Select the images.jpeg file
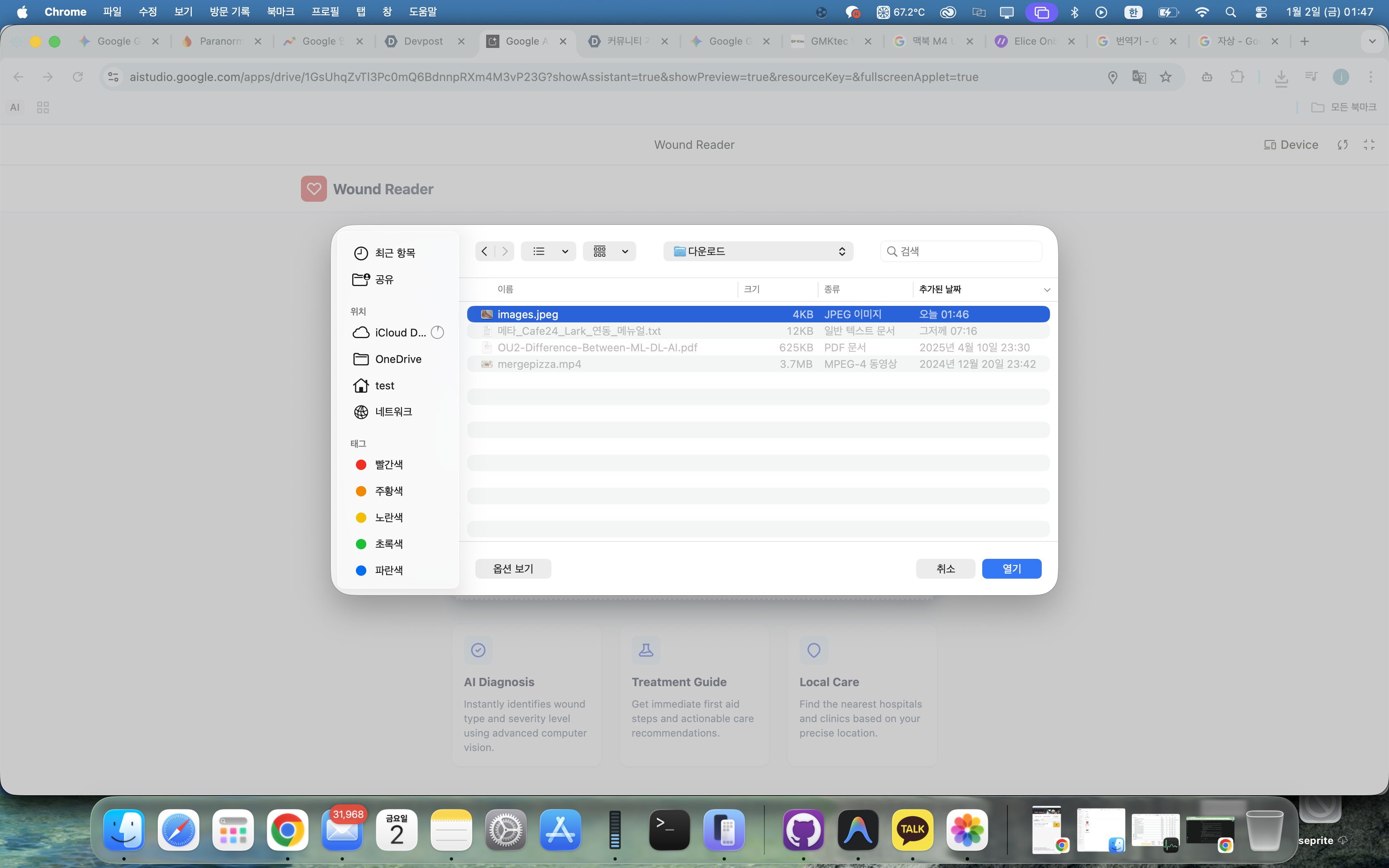 tap(527, 314)
